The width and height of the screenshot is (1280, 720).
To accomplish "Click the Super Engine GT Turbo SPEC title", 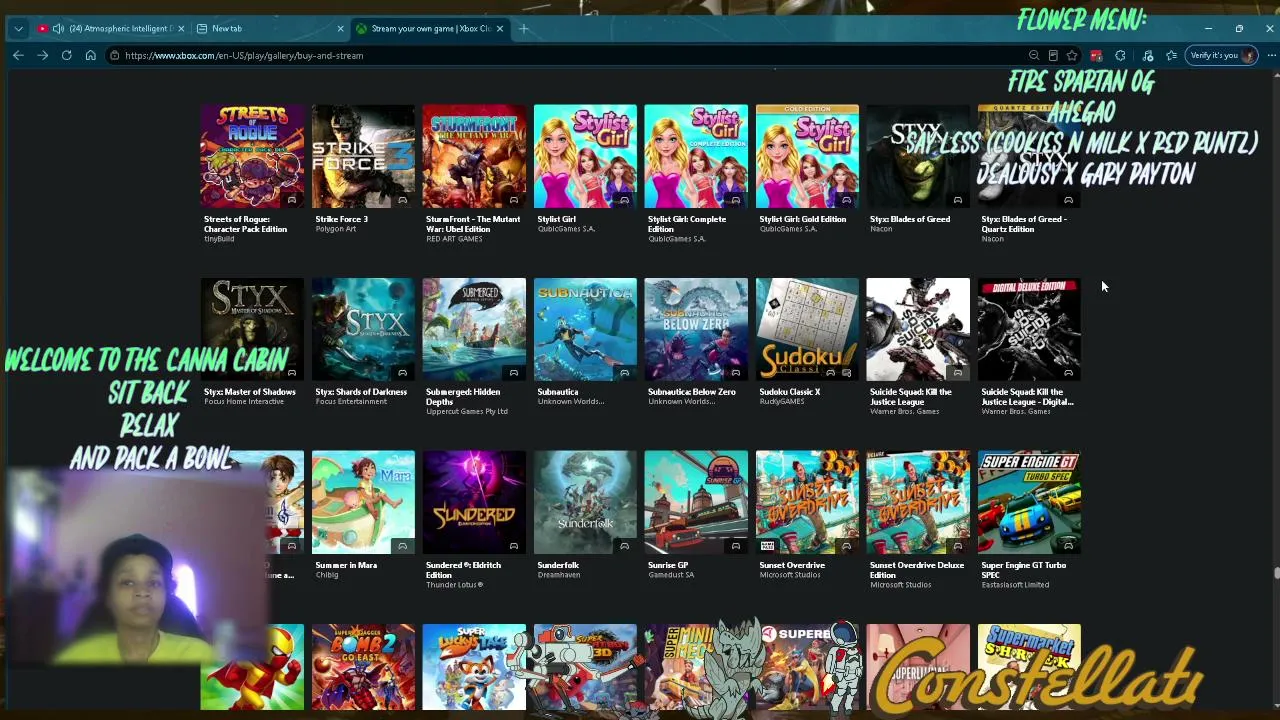I will pos(1024,570).
